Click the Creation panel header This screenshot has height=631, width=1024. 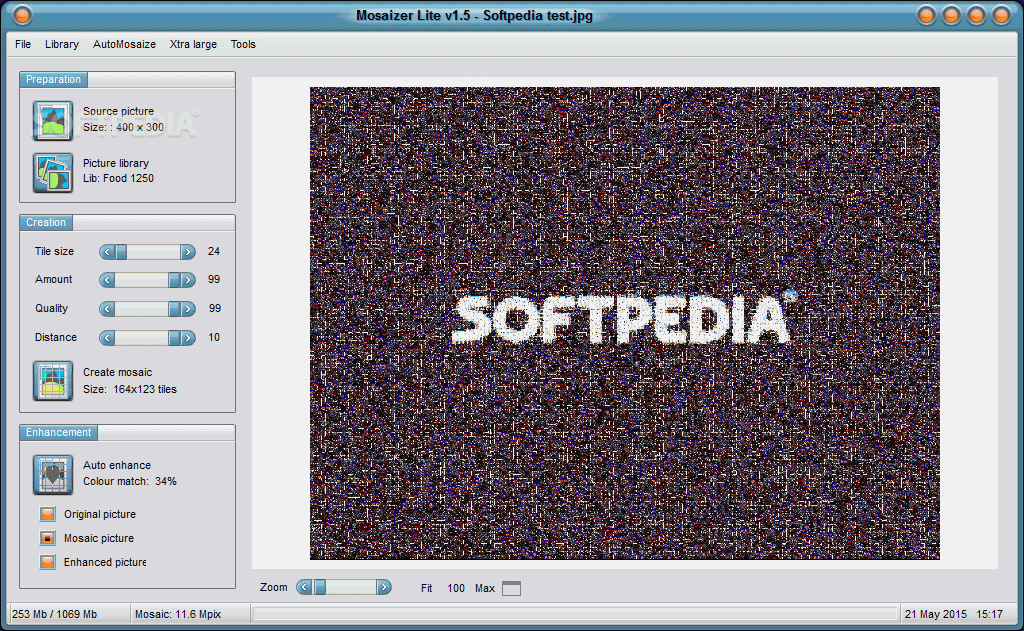(46, 222)
